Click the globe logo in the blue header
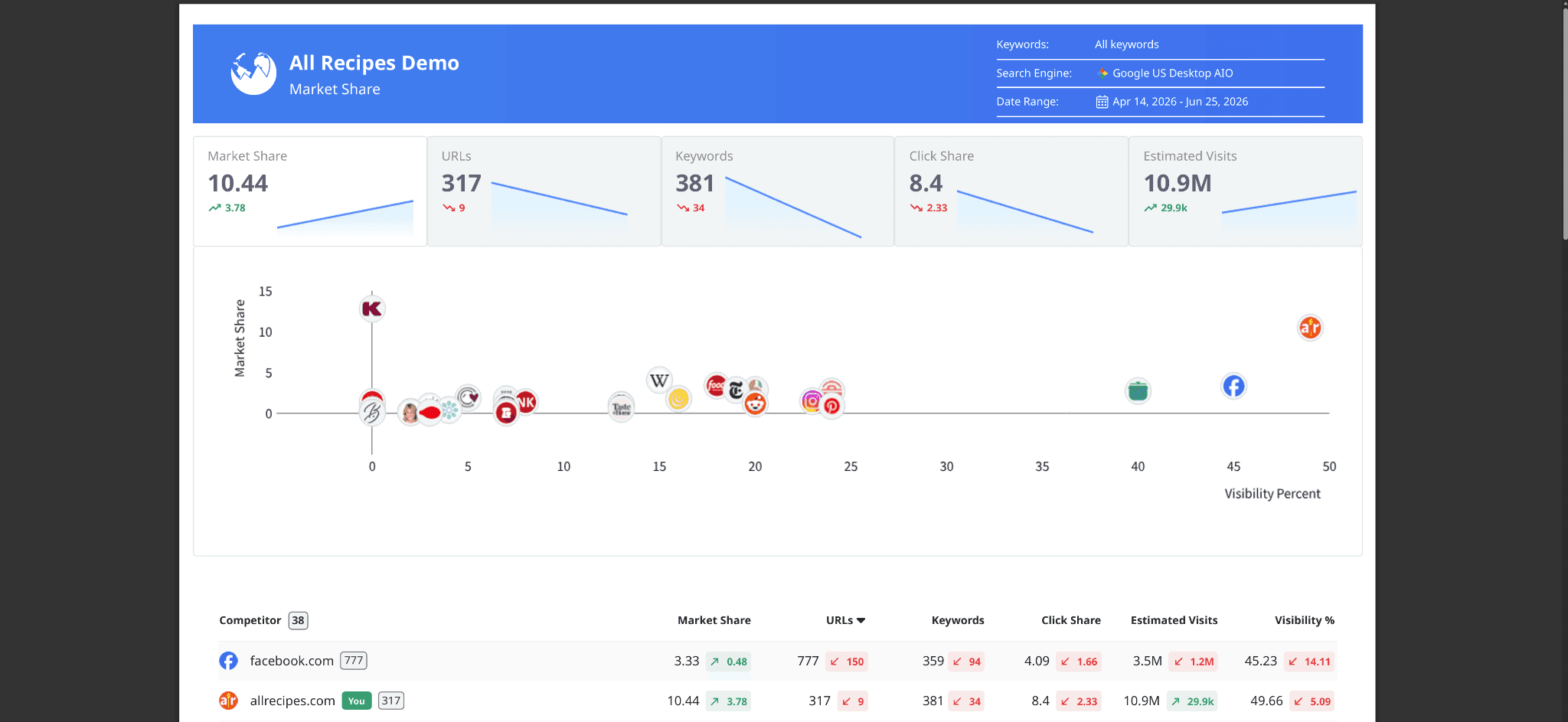Screen dimensions: 1568x722 pyautogui.click(x=253, y=74)
